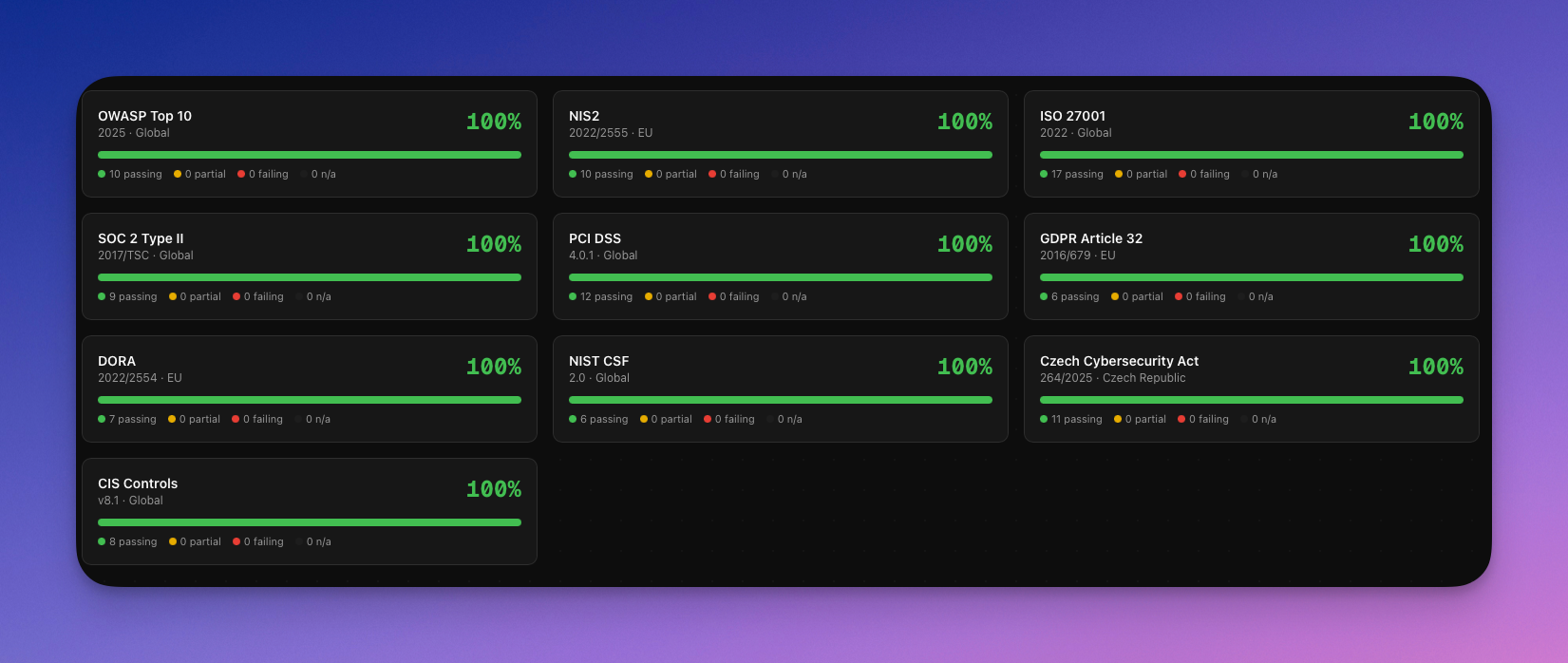Click "2016/679 · EU" under GDPR Article 32
1568x663 pixels.
(x=1078, y=256)
